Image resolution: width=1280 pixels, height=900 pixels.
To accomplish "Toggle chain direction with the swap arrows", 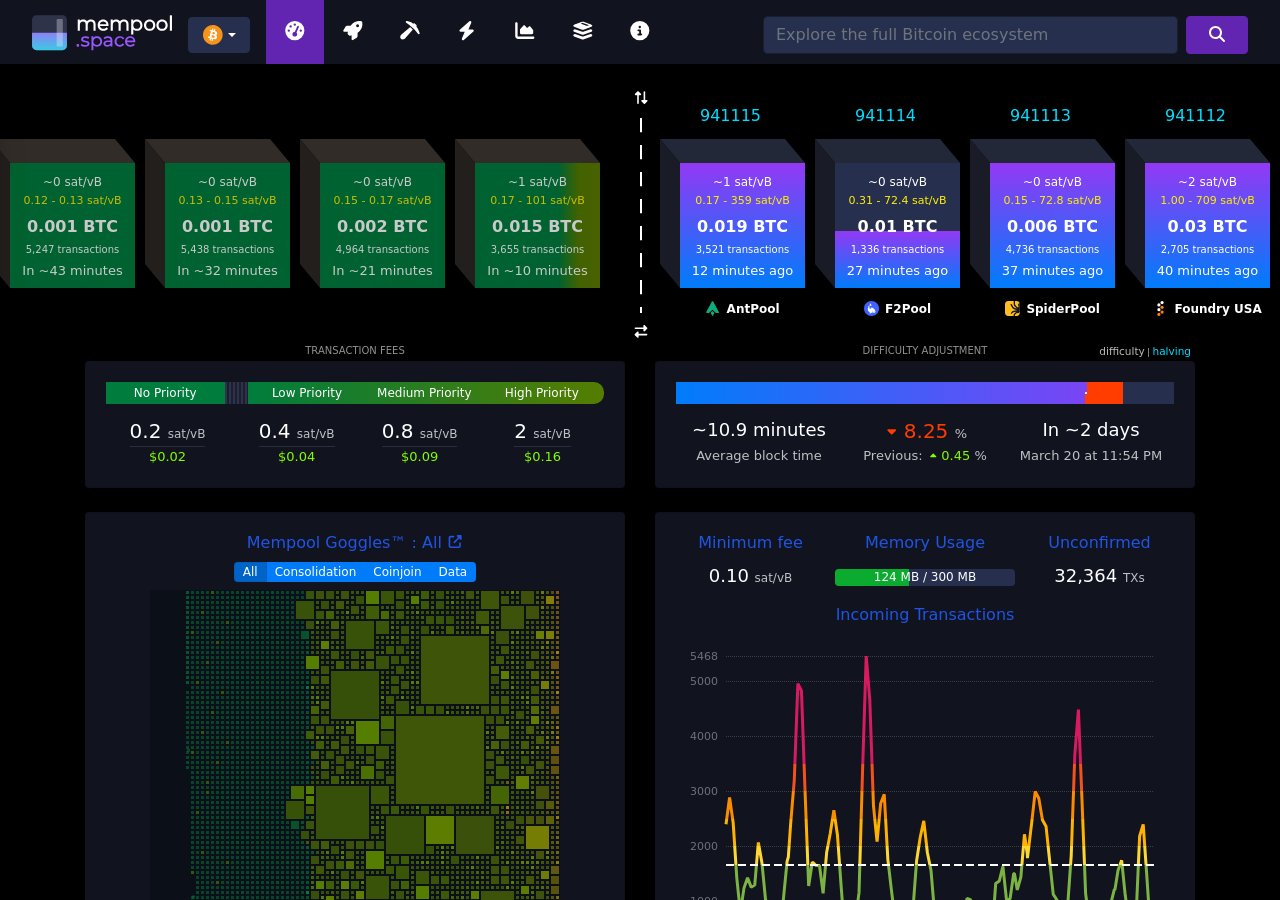I will (x=641, y=331).
